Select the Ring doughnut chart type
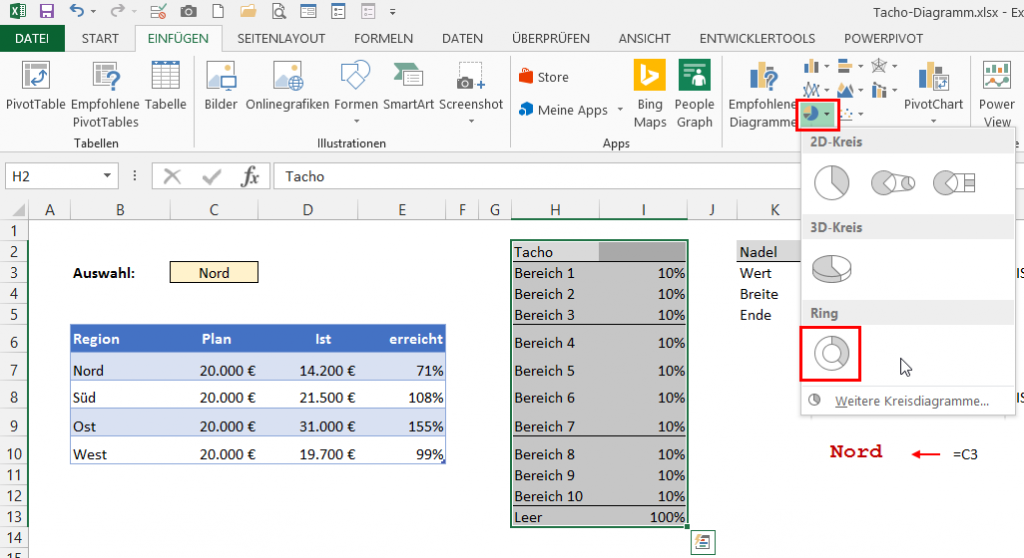1024x558 pixels. coord(830,353)
